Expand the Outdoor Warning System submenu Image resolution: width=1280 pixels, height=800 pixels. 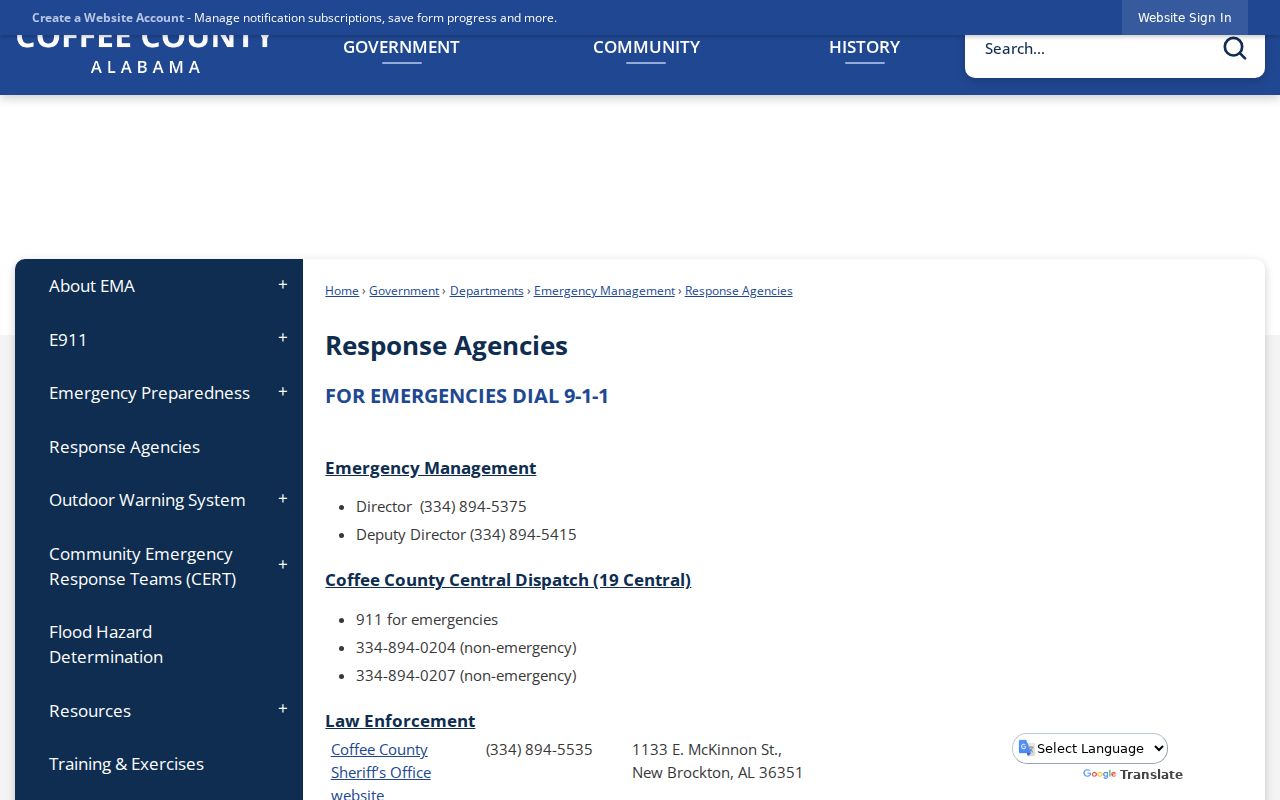tap(283, 500)
